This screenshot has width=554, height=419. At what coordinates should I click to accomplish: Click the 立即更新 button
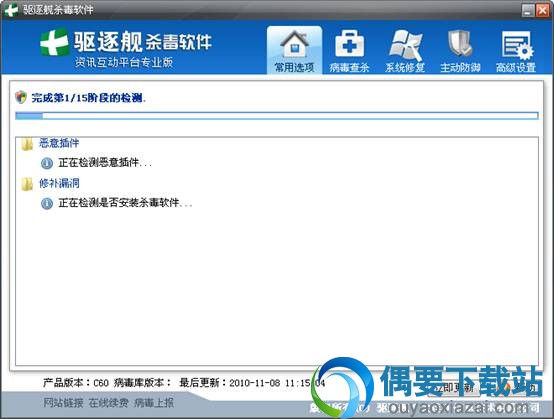tap(454, 388)
